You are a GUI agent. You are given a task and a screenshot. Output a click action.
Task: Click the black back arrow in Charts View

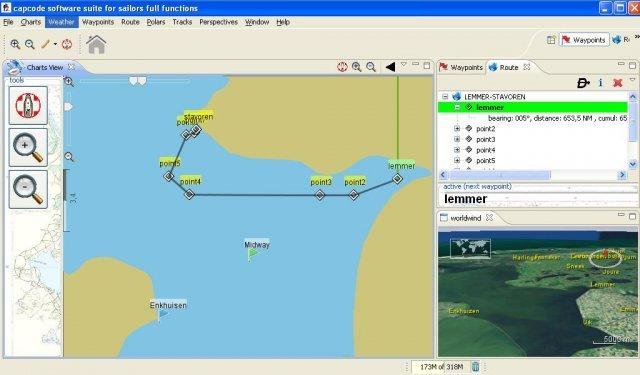click(390, 67)
